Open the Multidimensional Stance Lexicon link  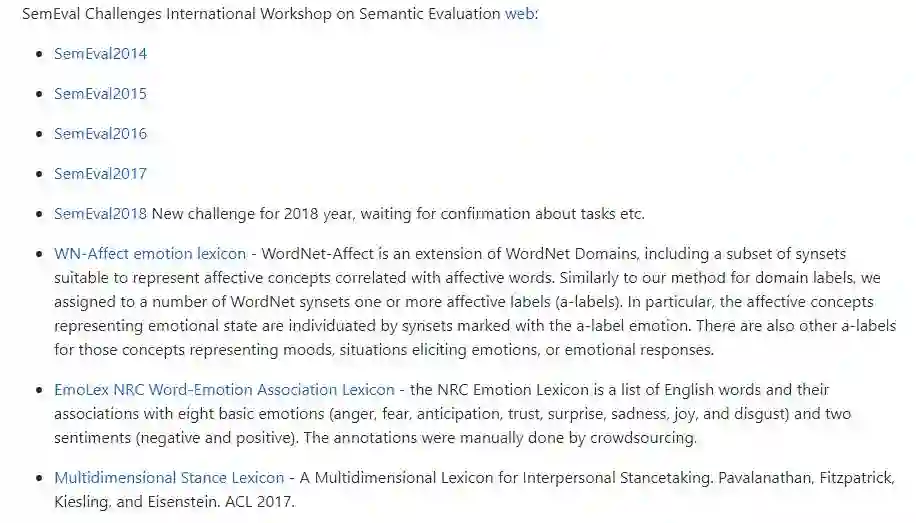[169, 478]
